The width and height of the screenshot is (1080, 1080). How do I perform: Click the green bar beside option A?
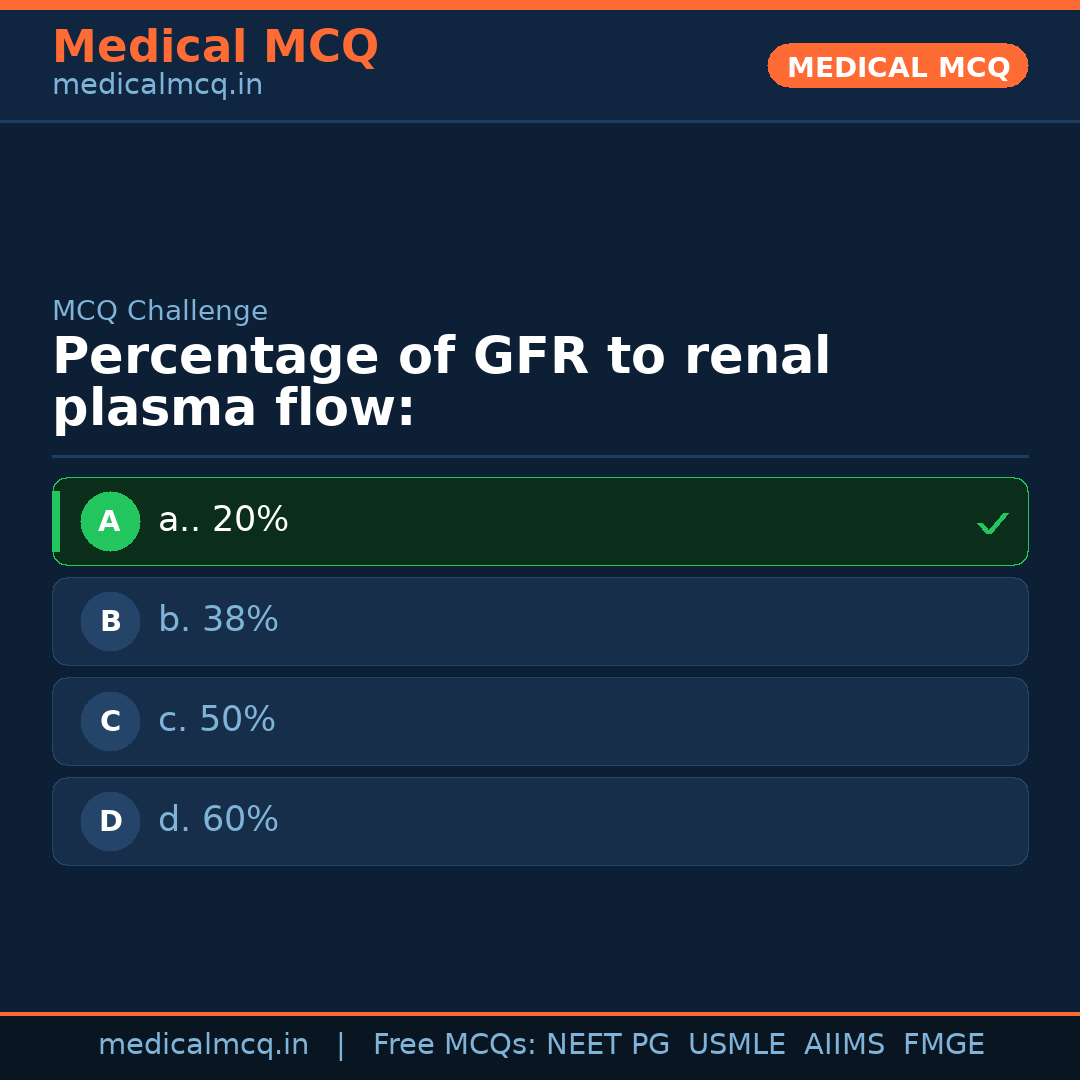(x=56, y=521)
